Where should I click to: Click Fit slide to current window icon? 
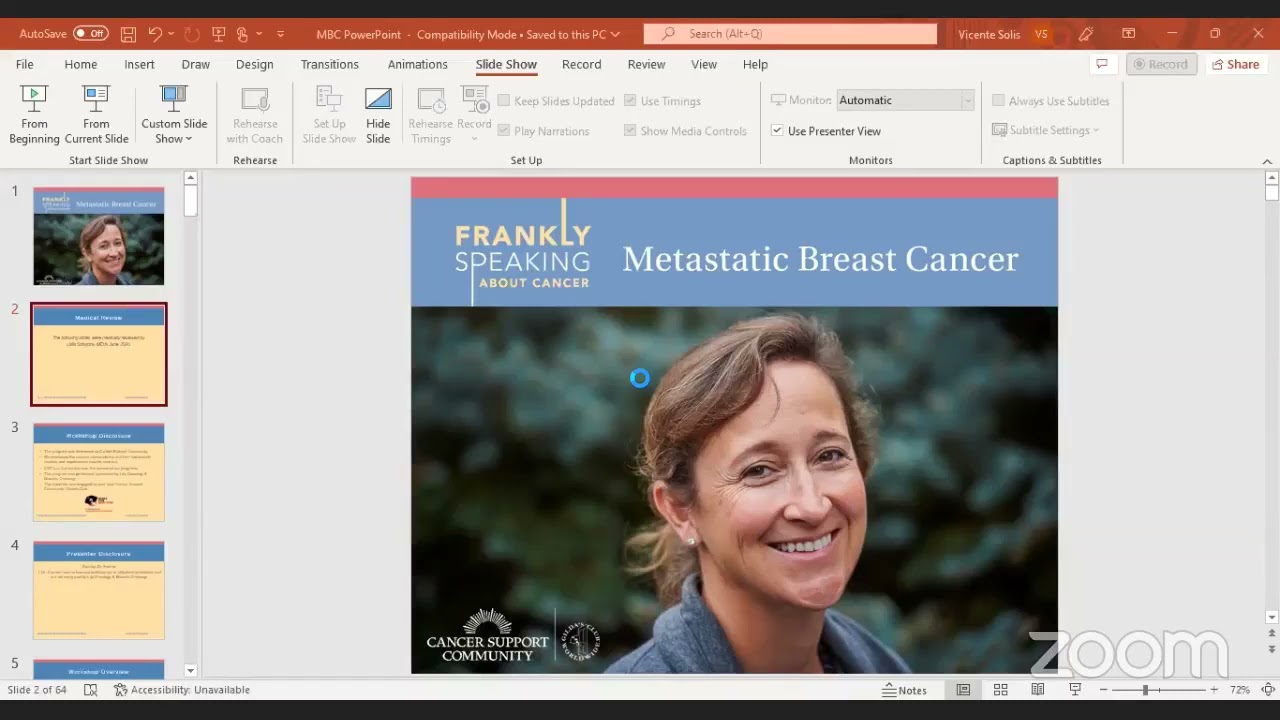pos(1267,690)
